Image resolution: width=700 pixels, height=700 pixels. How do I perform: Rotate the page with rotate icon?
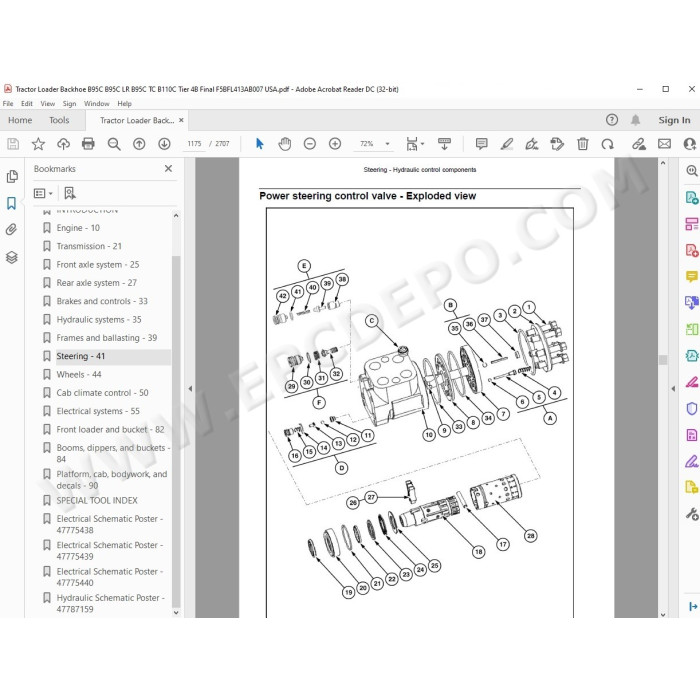point(607,144)
